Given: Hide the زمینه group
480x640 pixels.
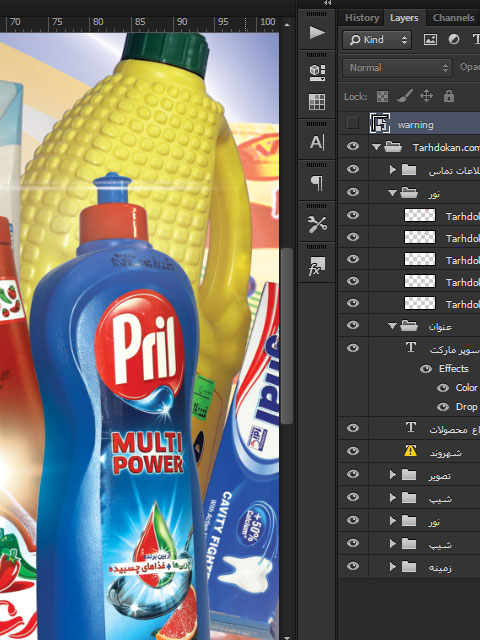Looking at the screenshot, I should (x=353, y=566).
